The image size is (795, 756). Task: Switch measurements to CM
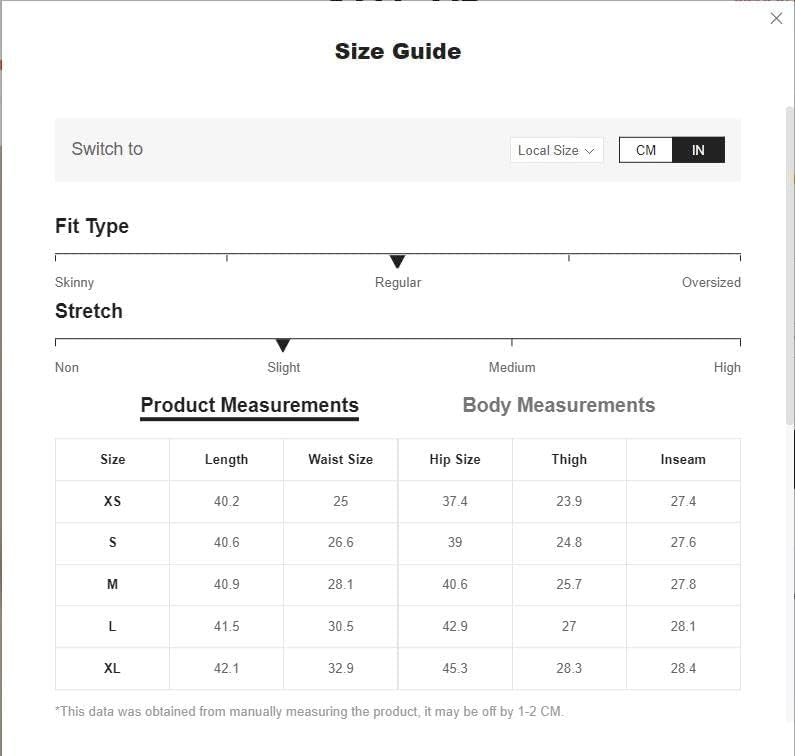tap(646, 150)
